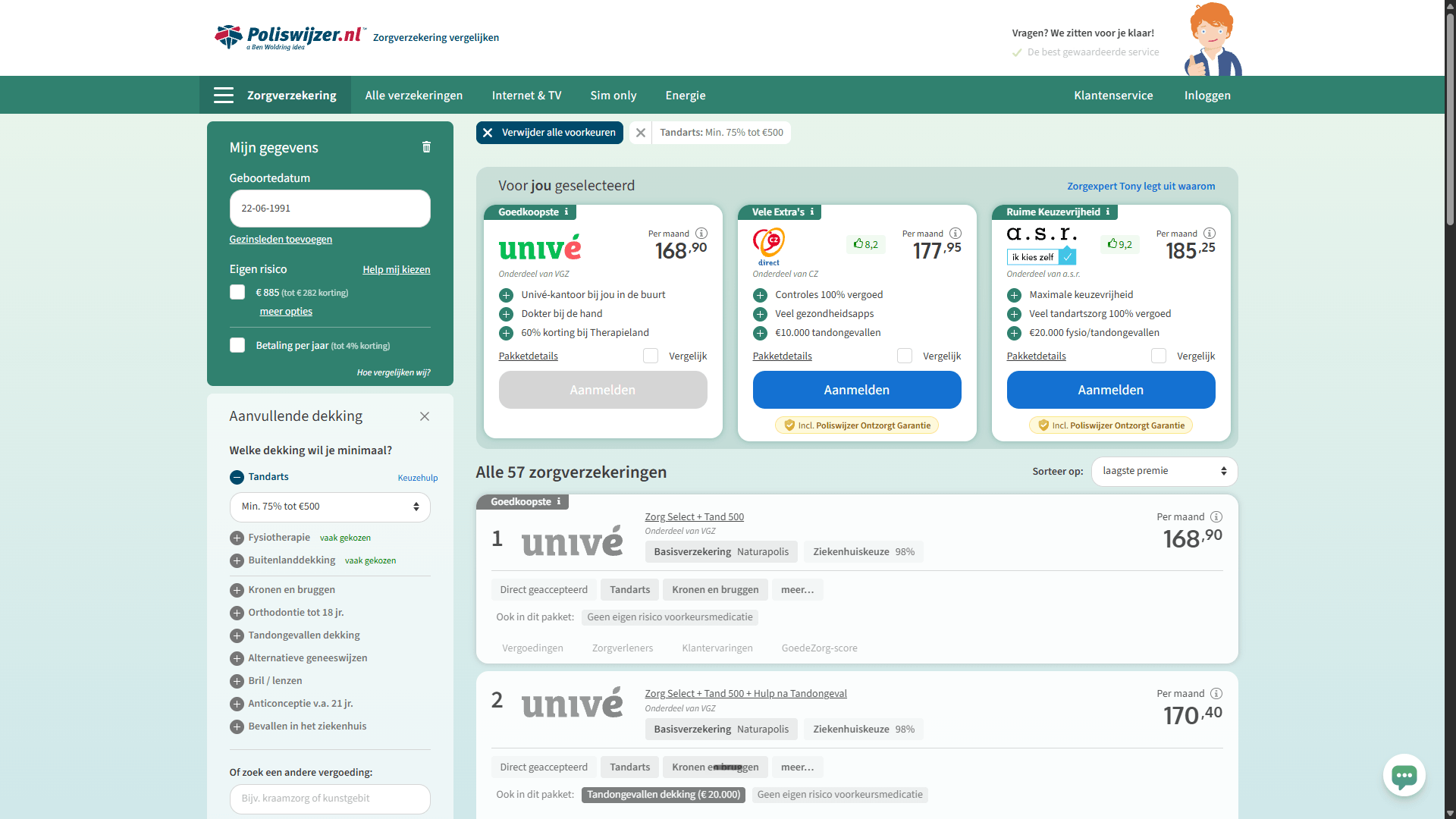Close the Aanvullende dekking panel
Viewport: 1456px width, 819px height.
click(425, 416)
